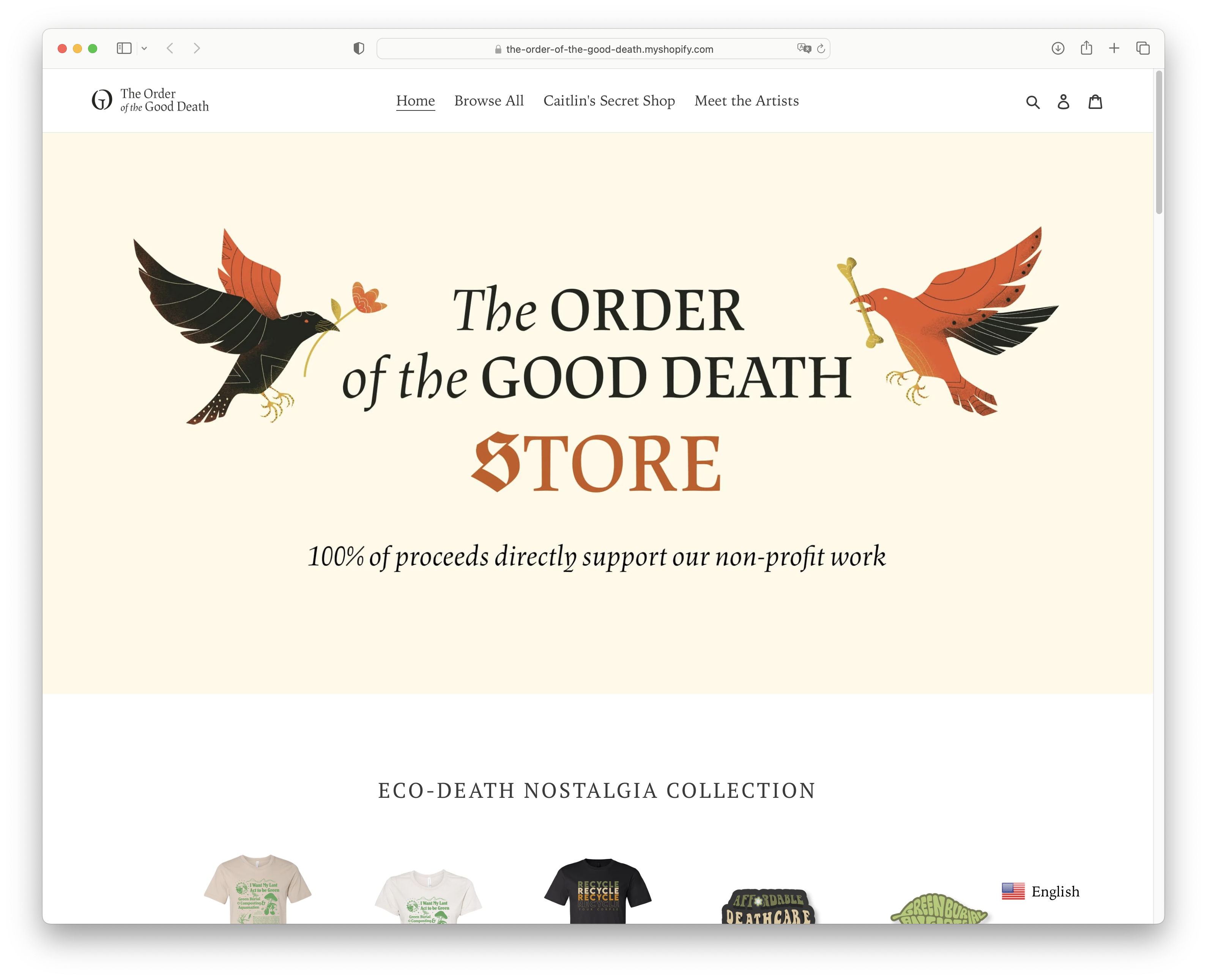The height and width of the screenshot is (980, 1207).
Task: Click the translate page icon
Action: pos(804,49)
